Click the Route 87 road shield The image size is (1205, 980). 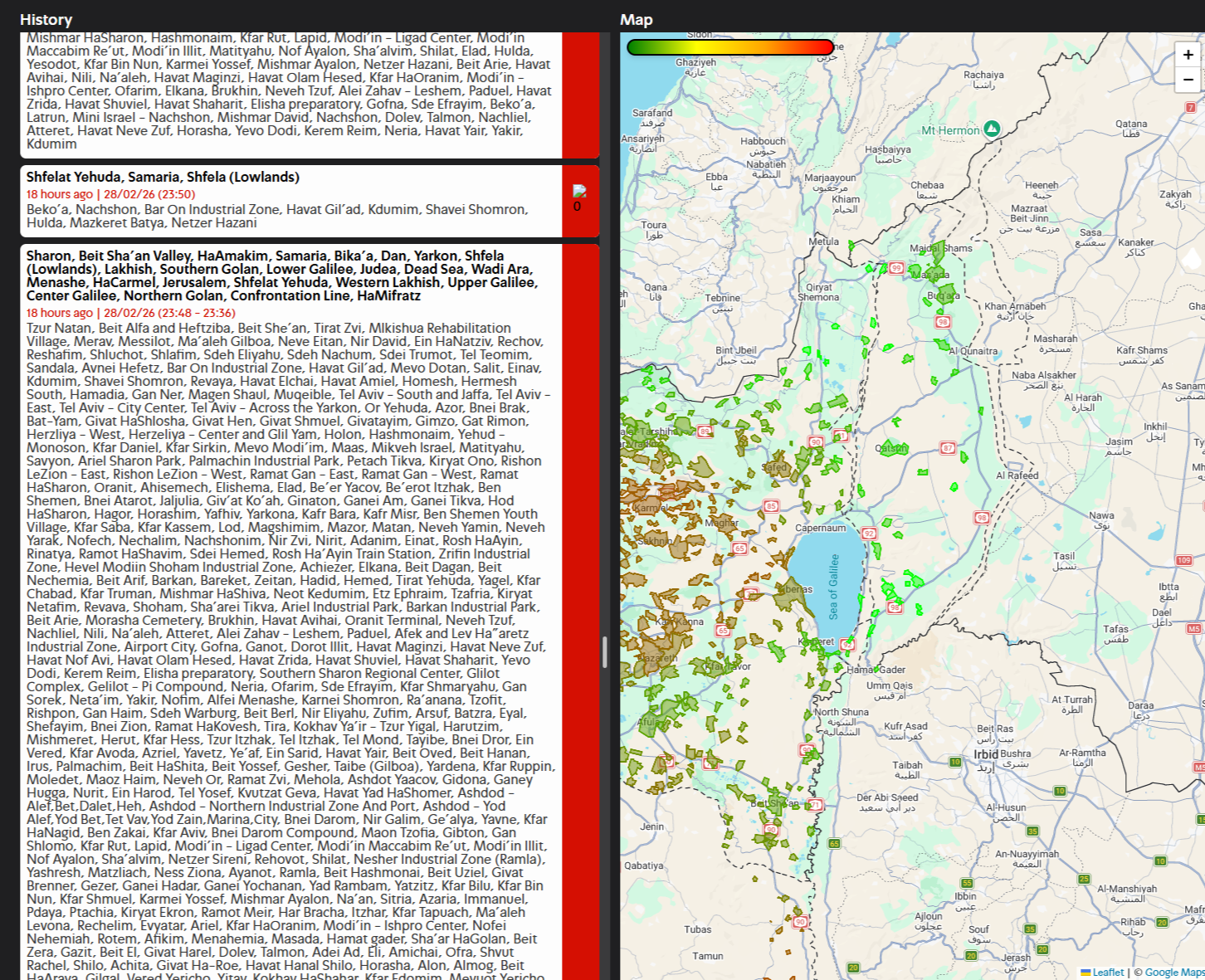click(948, 448)
